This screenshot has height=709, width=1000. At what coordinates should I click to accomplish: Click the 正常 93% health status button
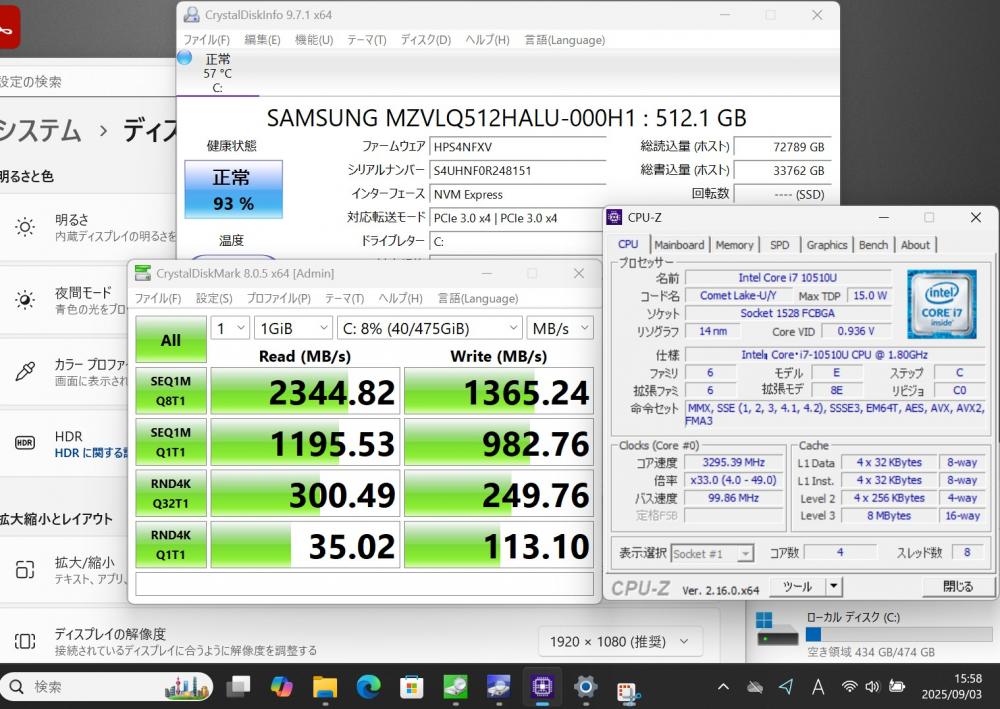[233, 189]
